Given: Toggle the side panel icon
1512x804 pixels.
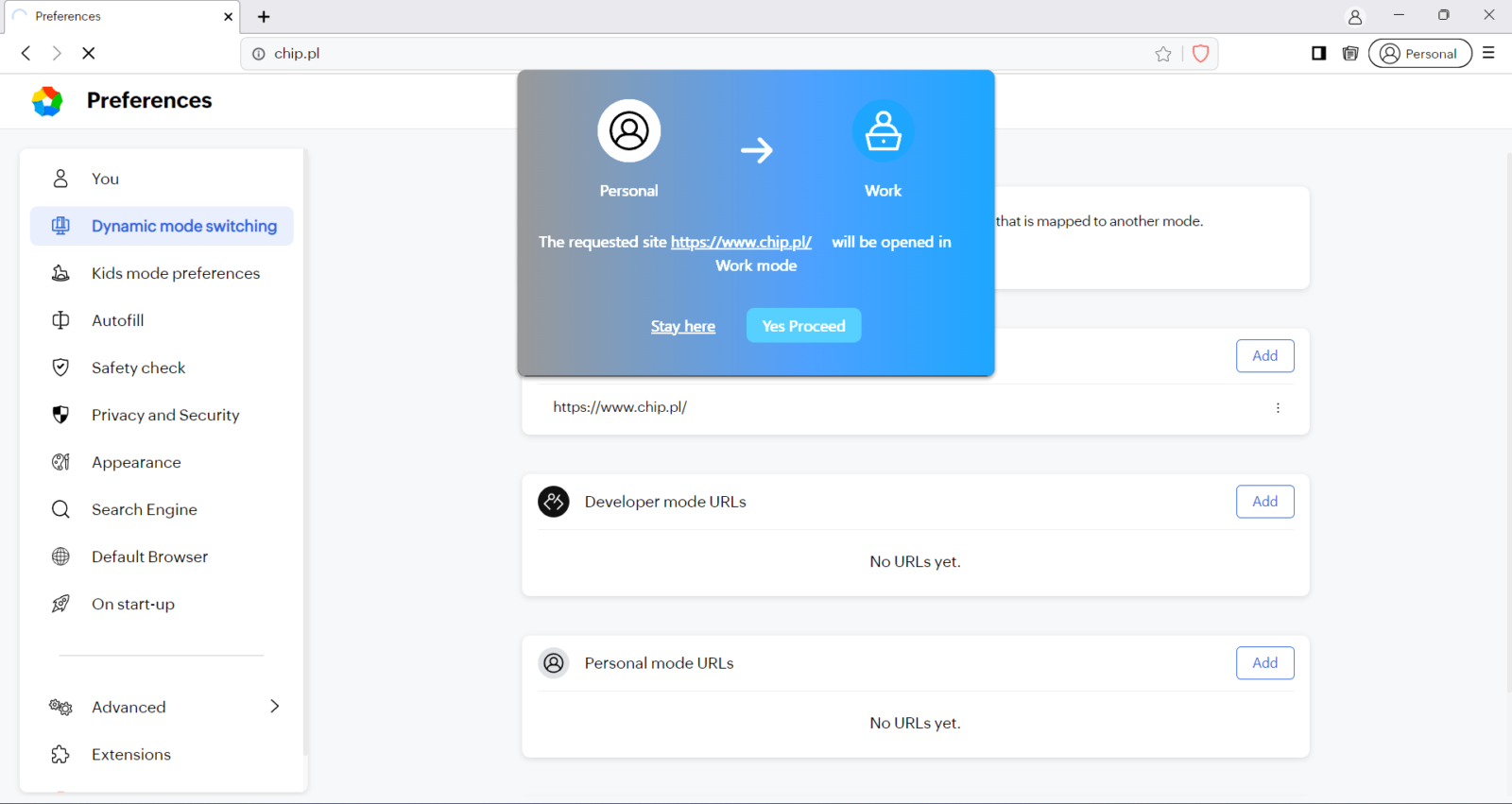Looking at the screenshot, I should pos(1318,54).
